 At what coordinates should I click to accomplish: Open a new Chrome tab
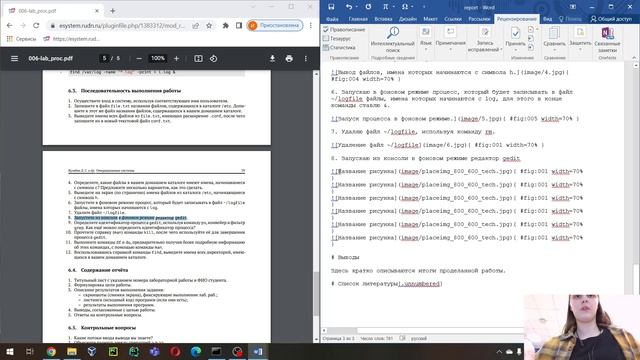113,11
